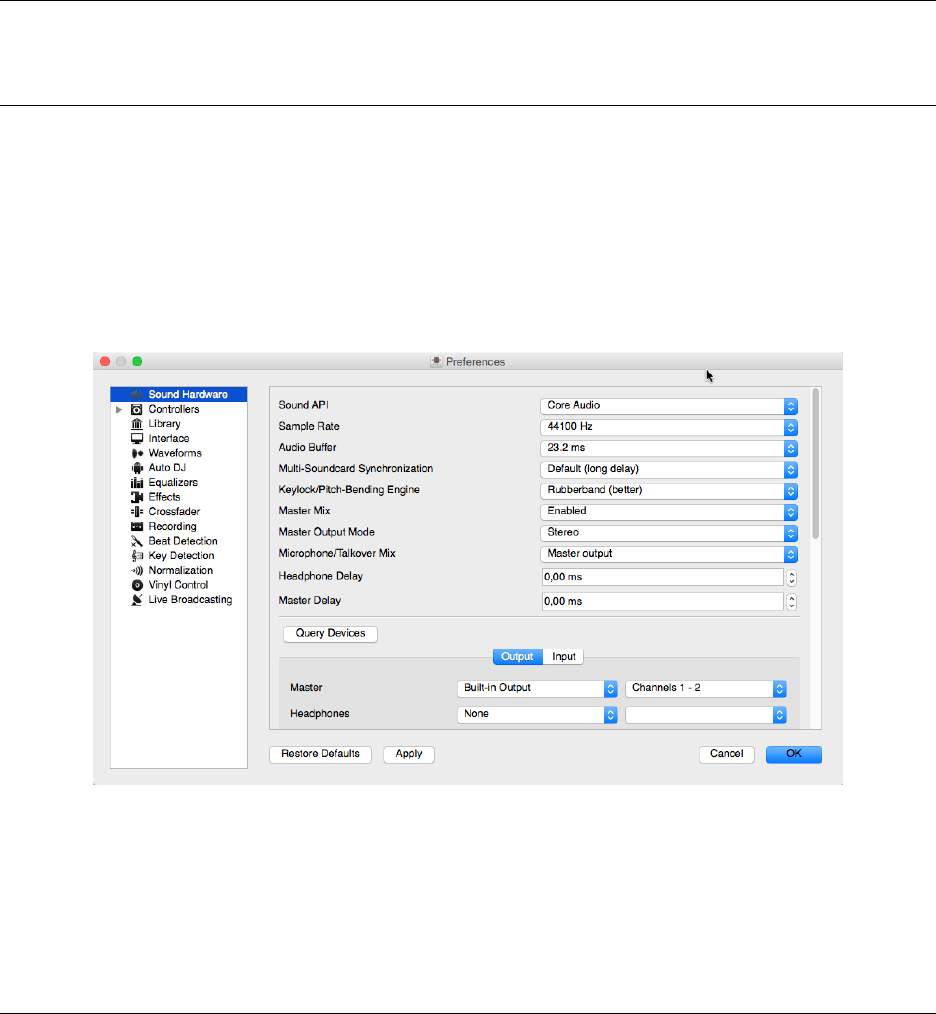Screen dimensions: 936x1014
Task: Open Key Detection preferences page
Action: (181, 556)
